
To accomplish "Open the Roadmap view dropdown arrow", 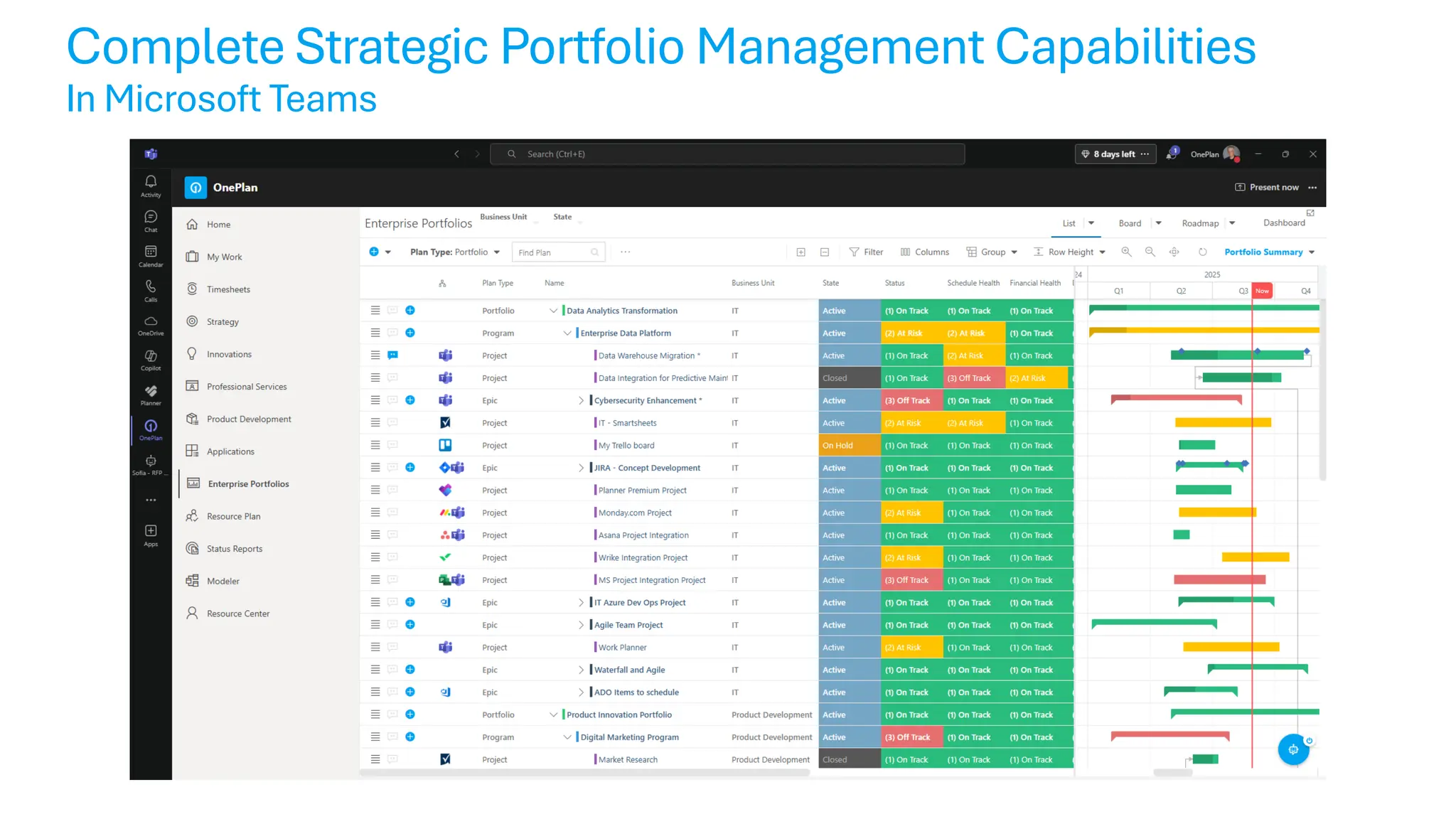I will [1232, 223].
